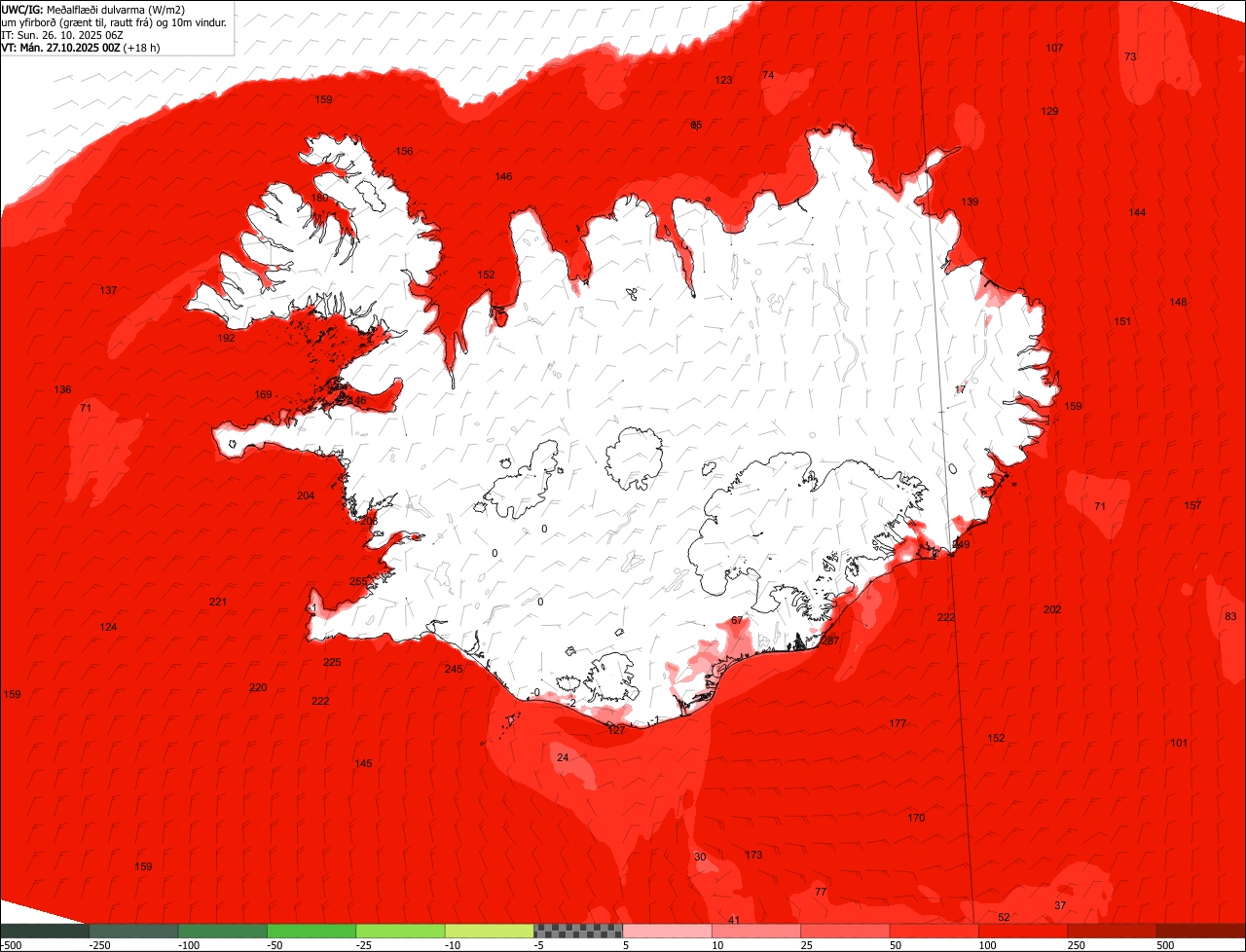Click the value 17 on the eastern land
Screen dimensions: 1246x952
[961, 389]
